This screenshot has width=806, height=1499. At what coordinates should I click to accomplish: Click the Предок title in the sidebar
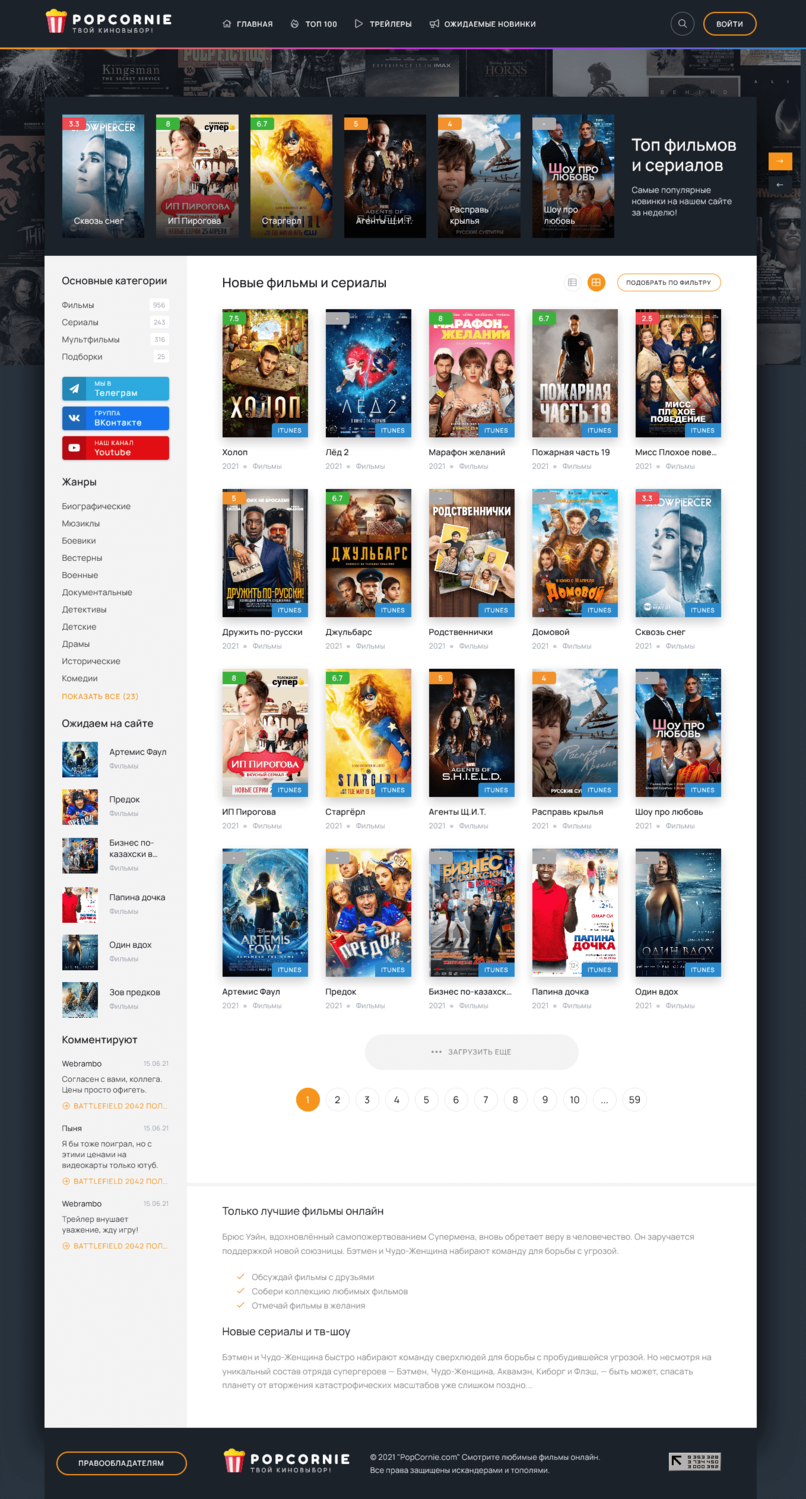tap(124, 799)
